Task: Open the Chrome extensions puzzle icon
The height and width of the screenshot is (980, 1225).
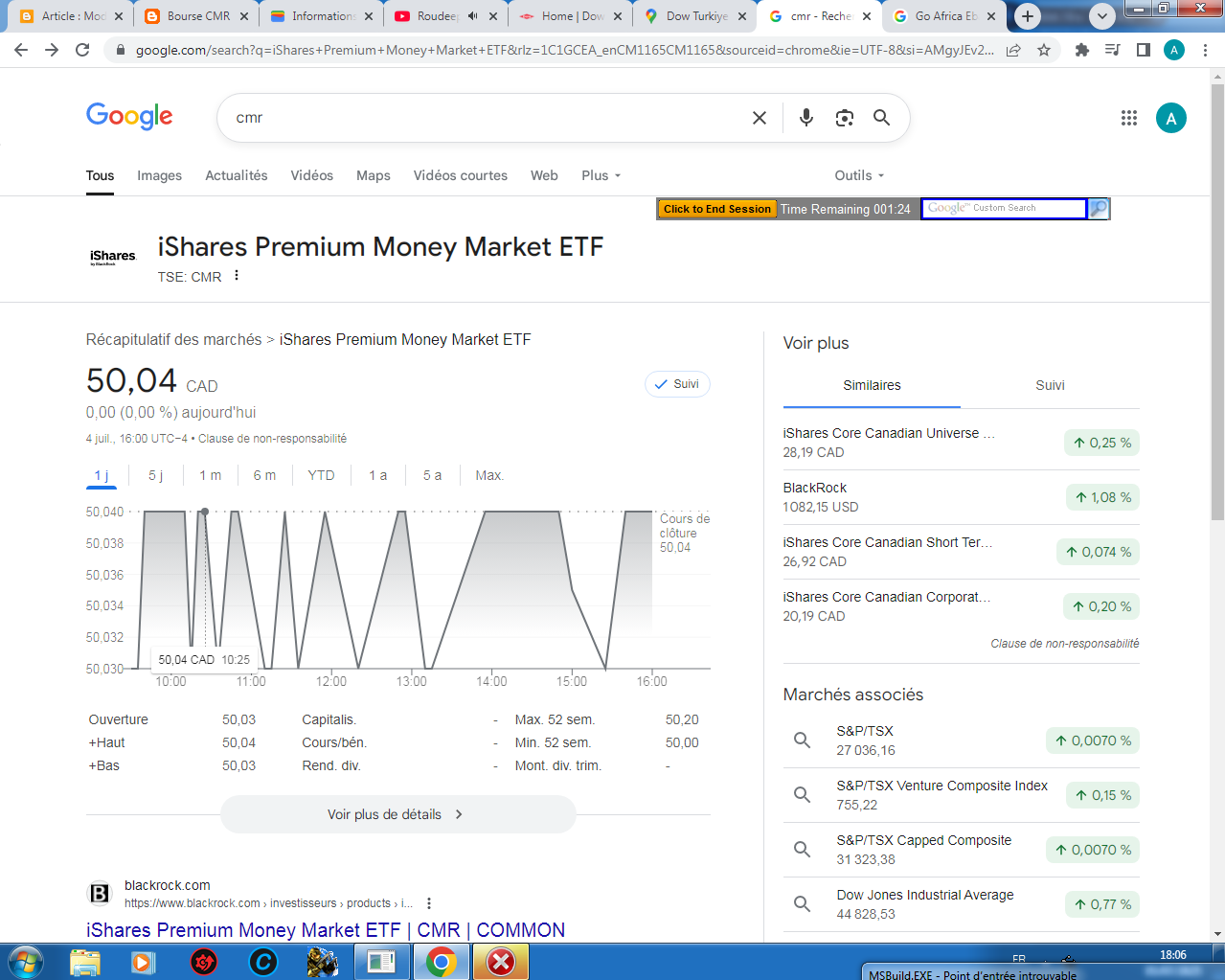Action: click(1082, 50)
